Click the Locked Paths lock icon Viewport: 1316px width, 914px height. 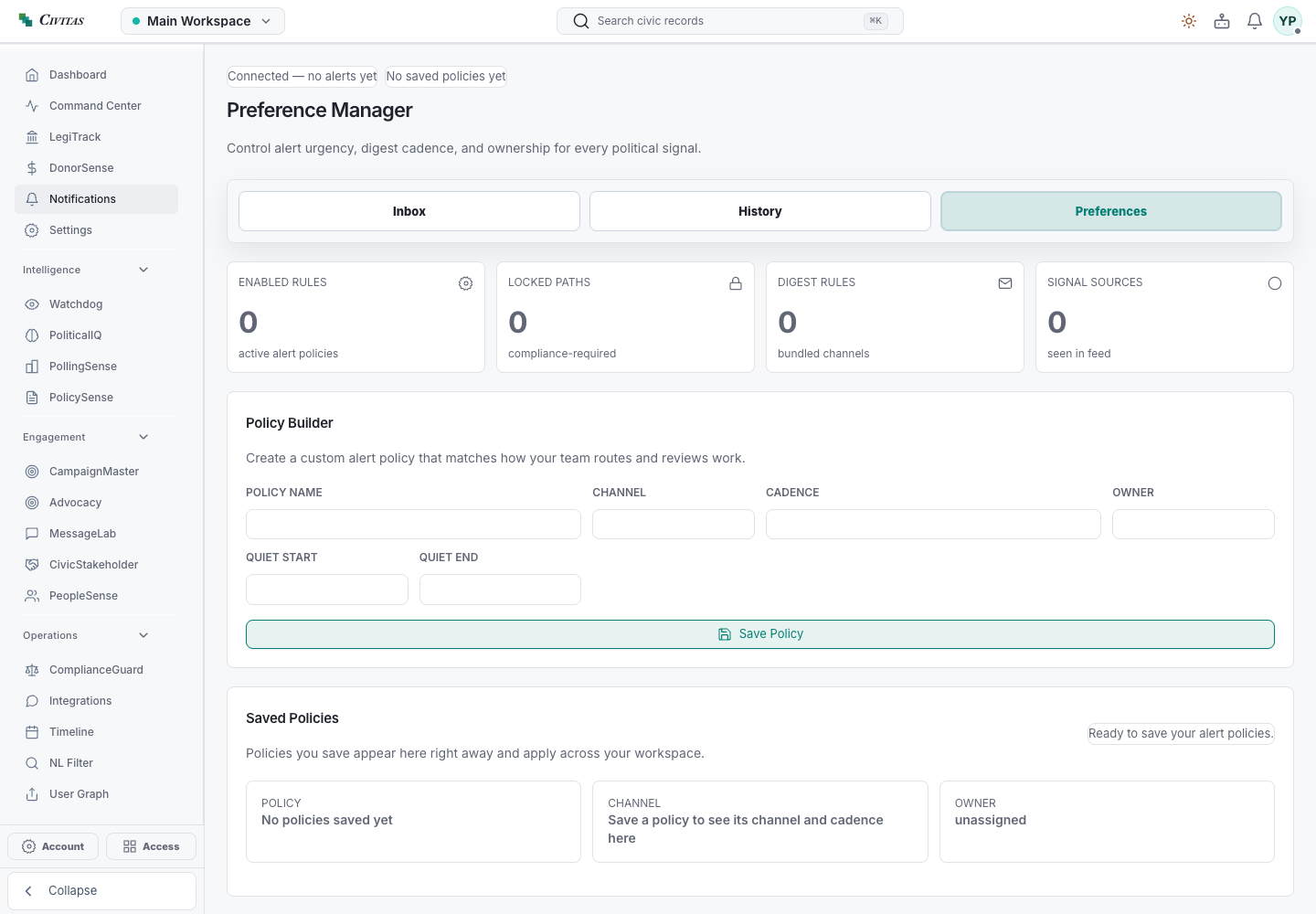click(x=736, y=283)
